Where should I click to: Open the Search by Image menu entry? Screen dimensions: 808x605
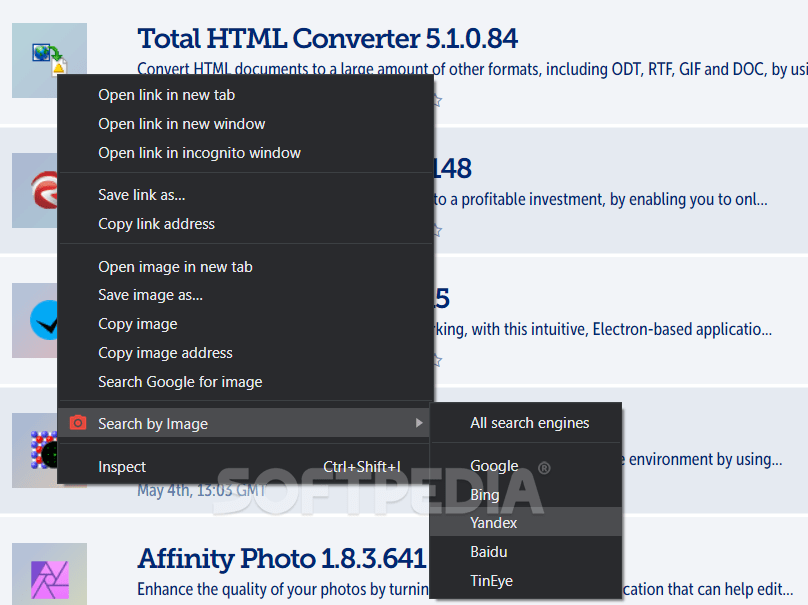tap(245, 423)
